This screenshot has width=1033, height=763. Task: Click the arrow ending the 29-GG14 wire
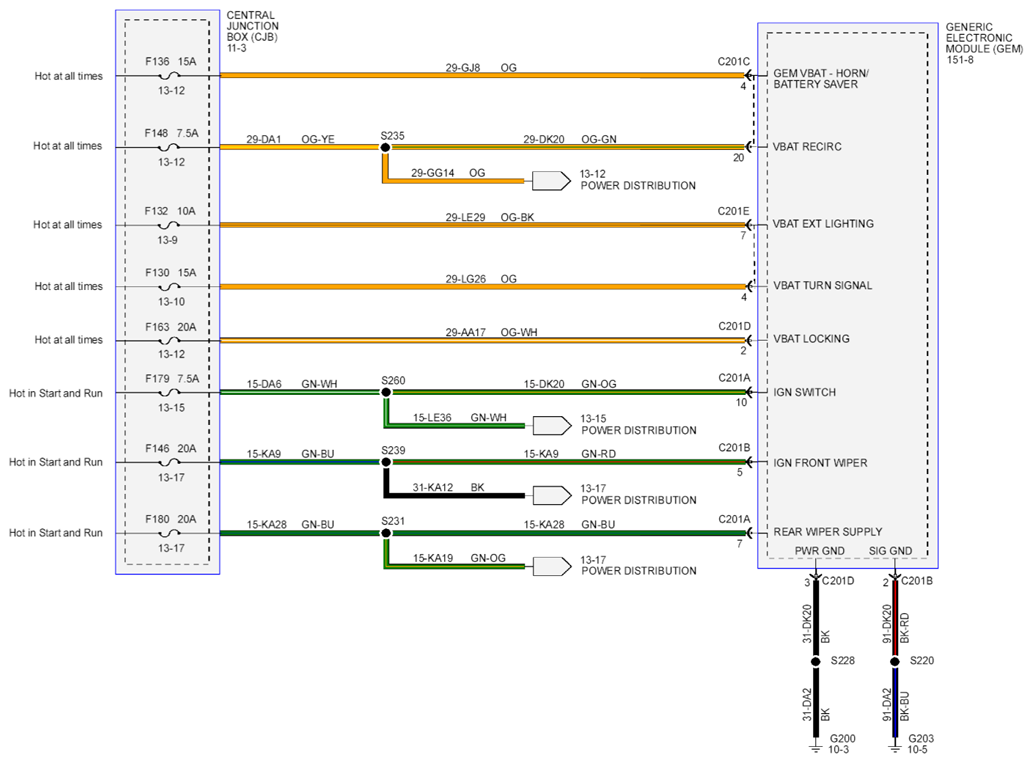(x=548, y=181)
